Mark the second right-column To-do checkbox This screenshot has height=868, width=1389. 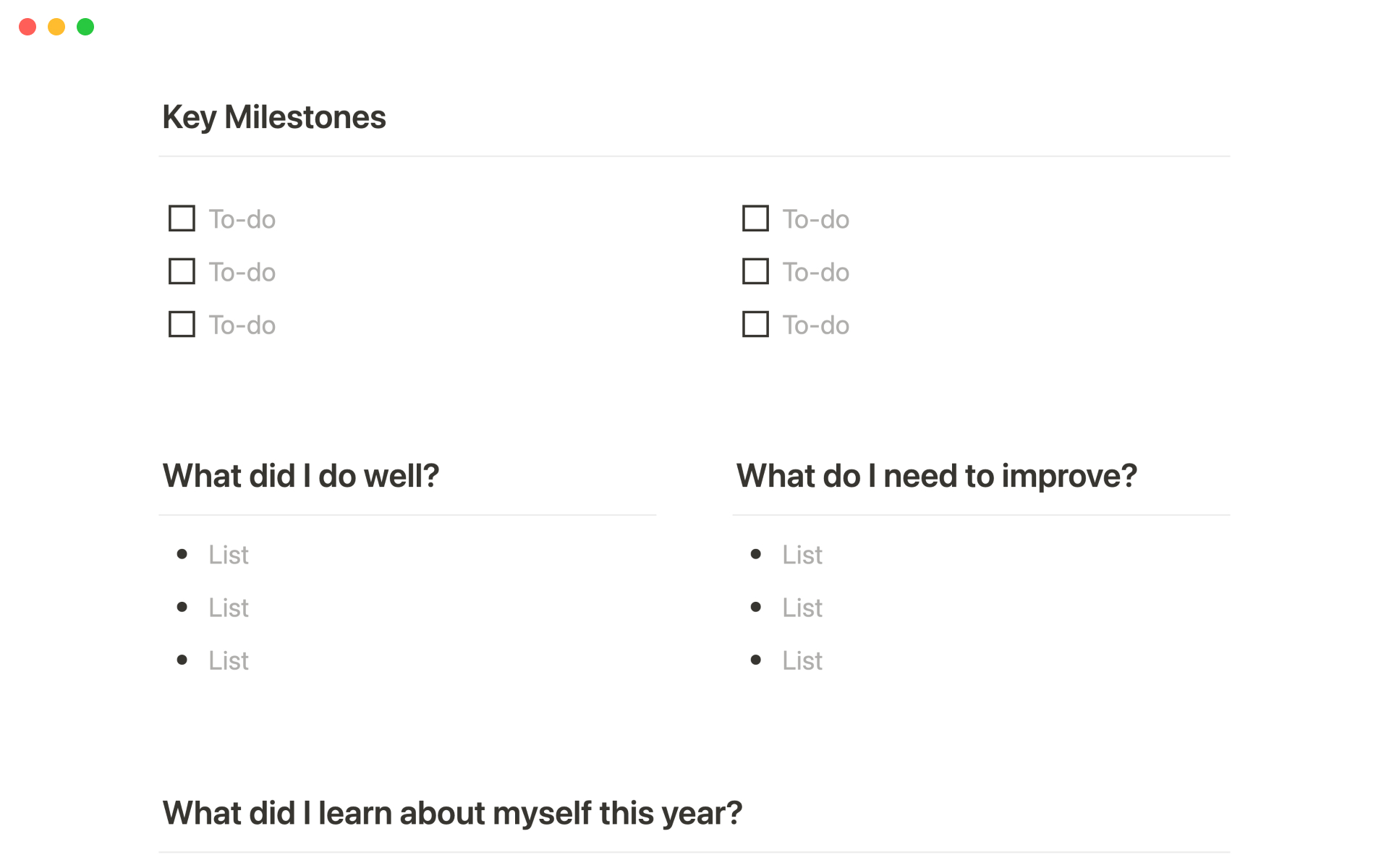[755, 271]
